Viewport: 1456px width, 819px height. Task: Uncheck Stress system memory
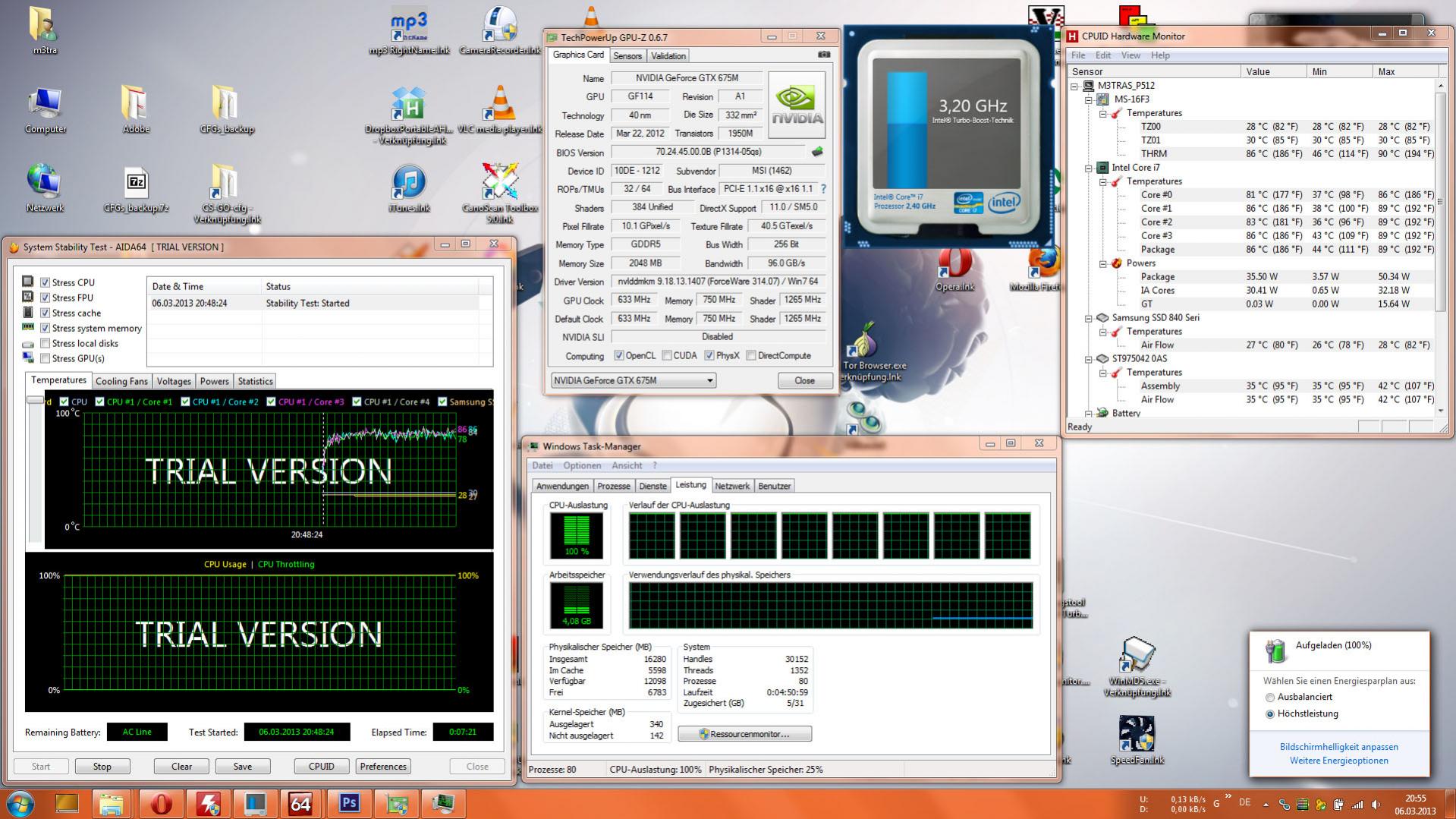tap(46, 328)
